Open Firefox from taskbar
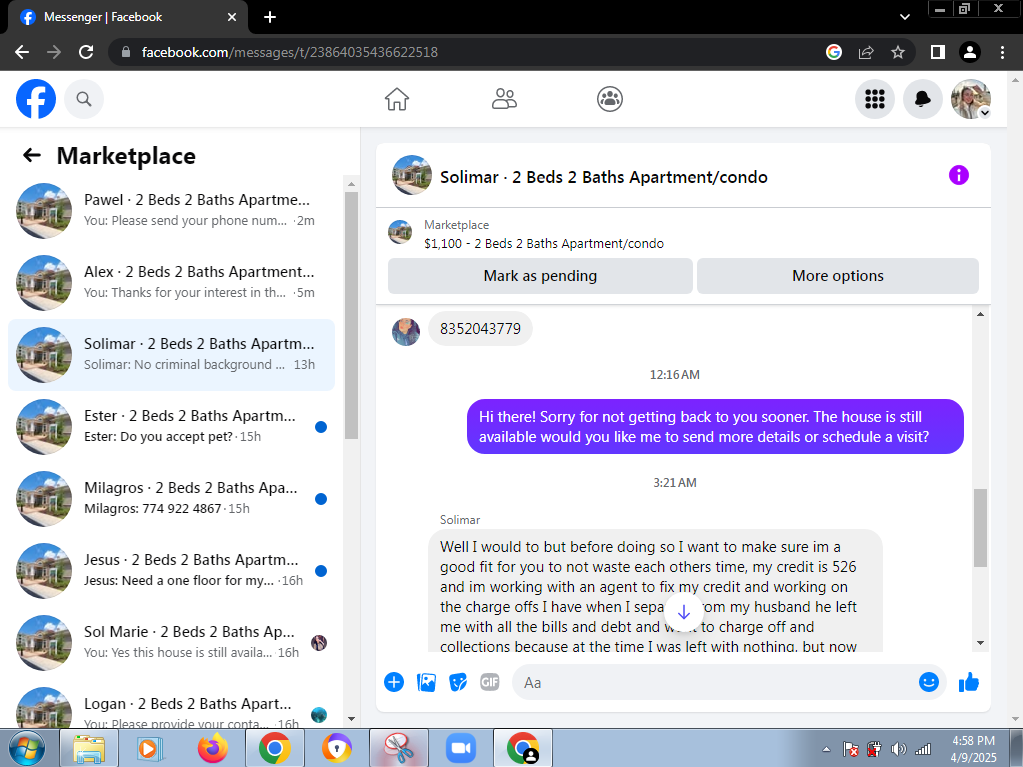 click(213, 749)
